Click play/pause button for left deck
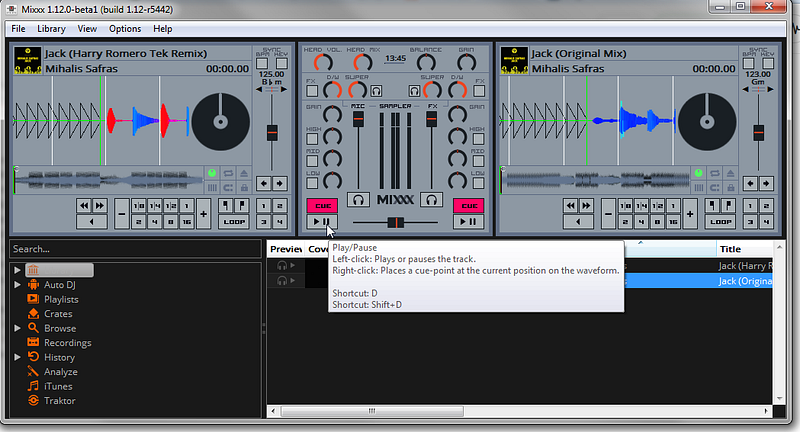This screenshot has height=432, width=800. click(322, 222)
